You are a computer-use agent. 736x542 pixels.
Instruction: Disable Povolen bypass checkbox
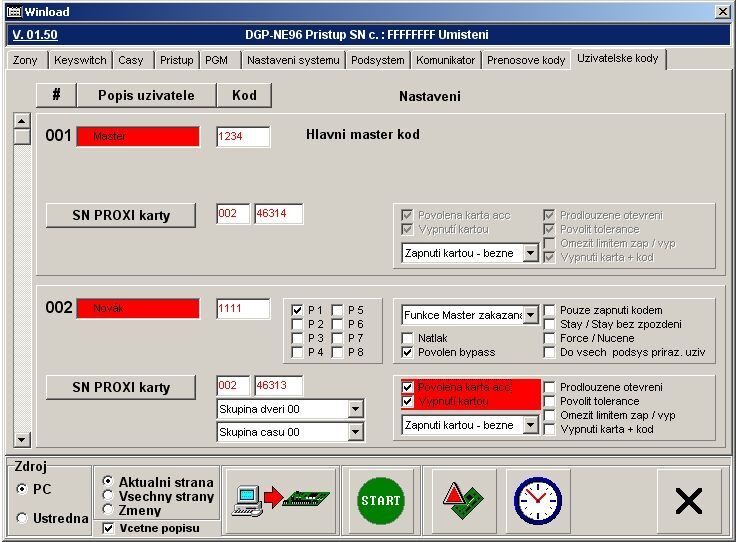pyautogui.click(x=408, y=352)
